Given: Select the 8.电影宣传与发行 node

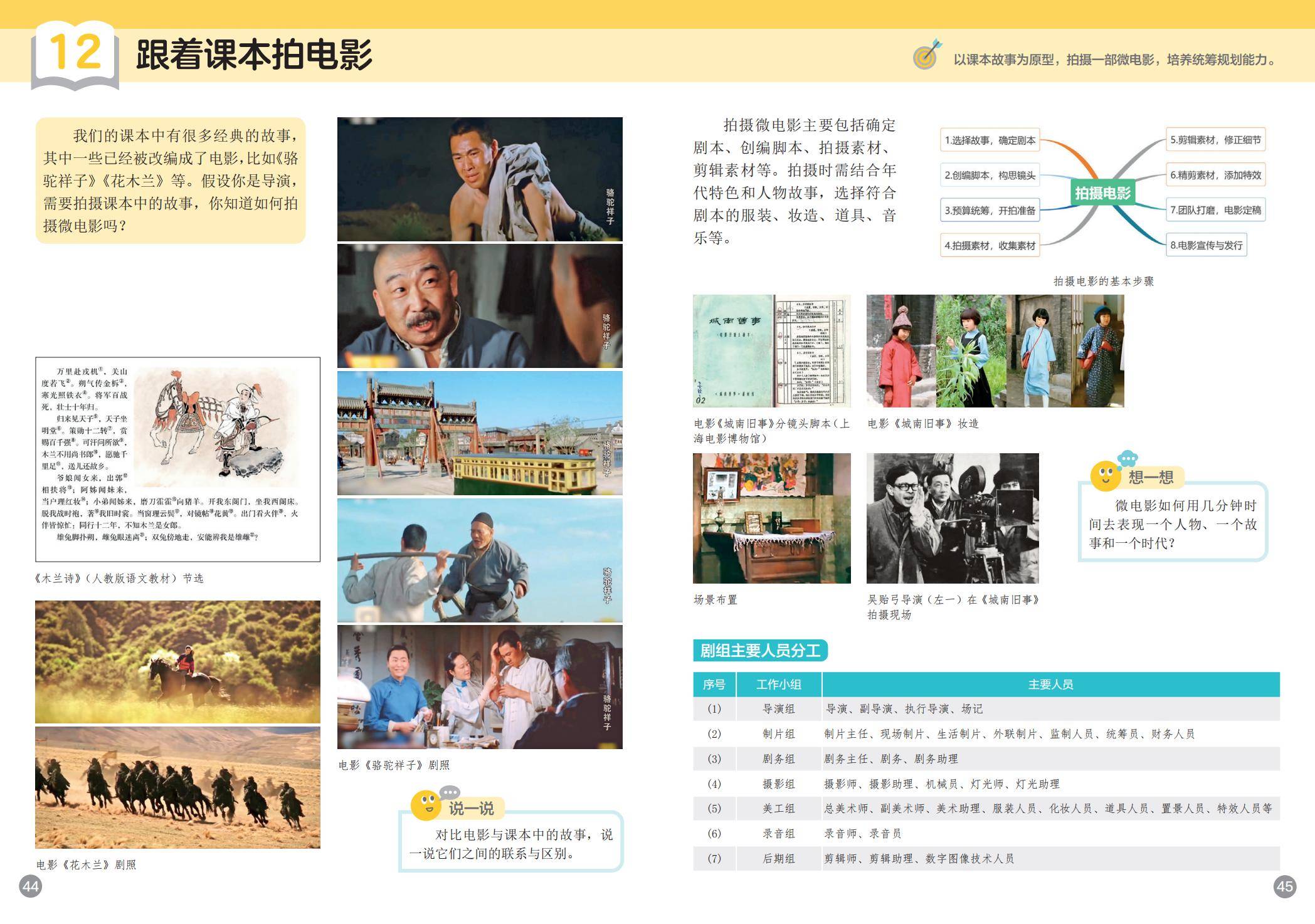Looking at the screenshot, I should click(x=1206, y=245).
